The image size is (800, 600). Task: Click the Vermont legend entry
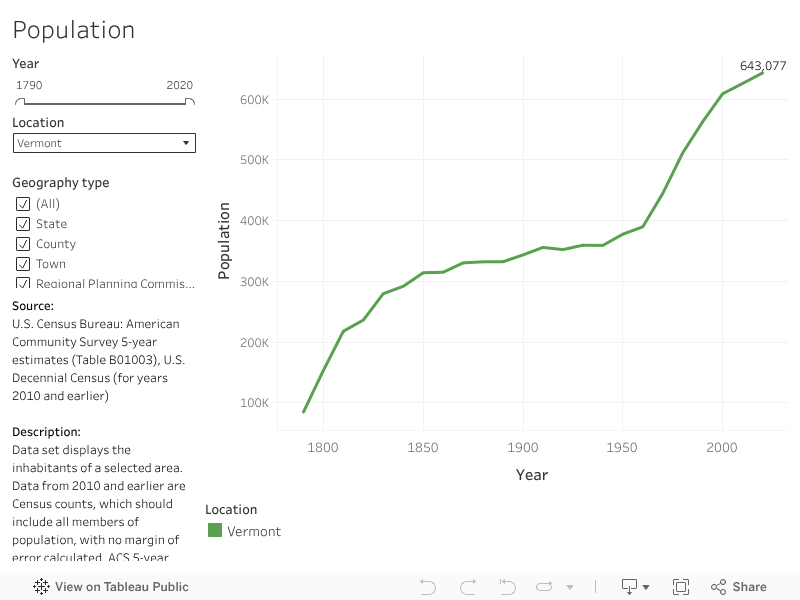[254, 531]
